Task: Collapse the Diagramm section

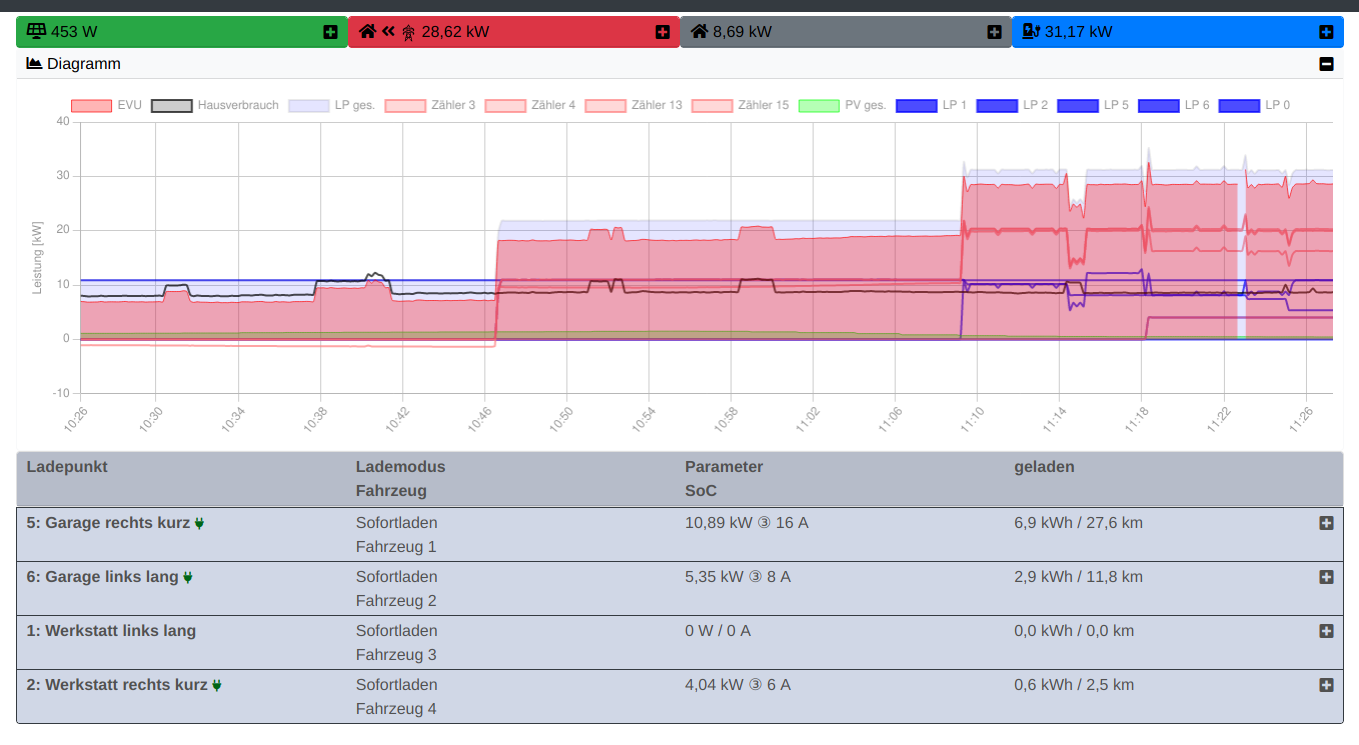Action: coord(1326,64)
